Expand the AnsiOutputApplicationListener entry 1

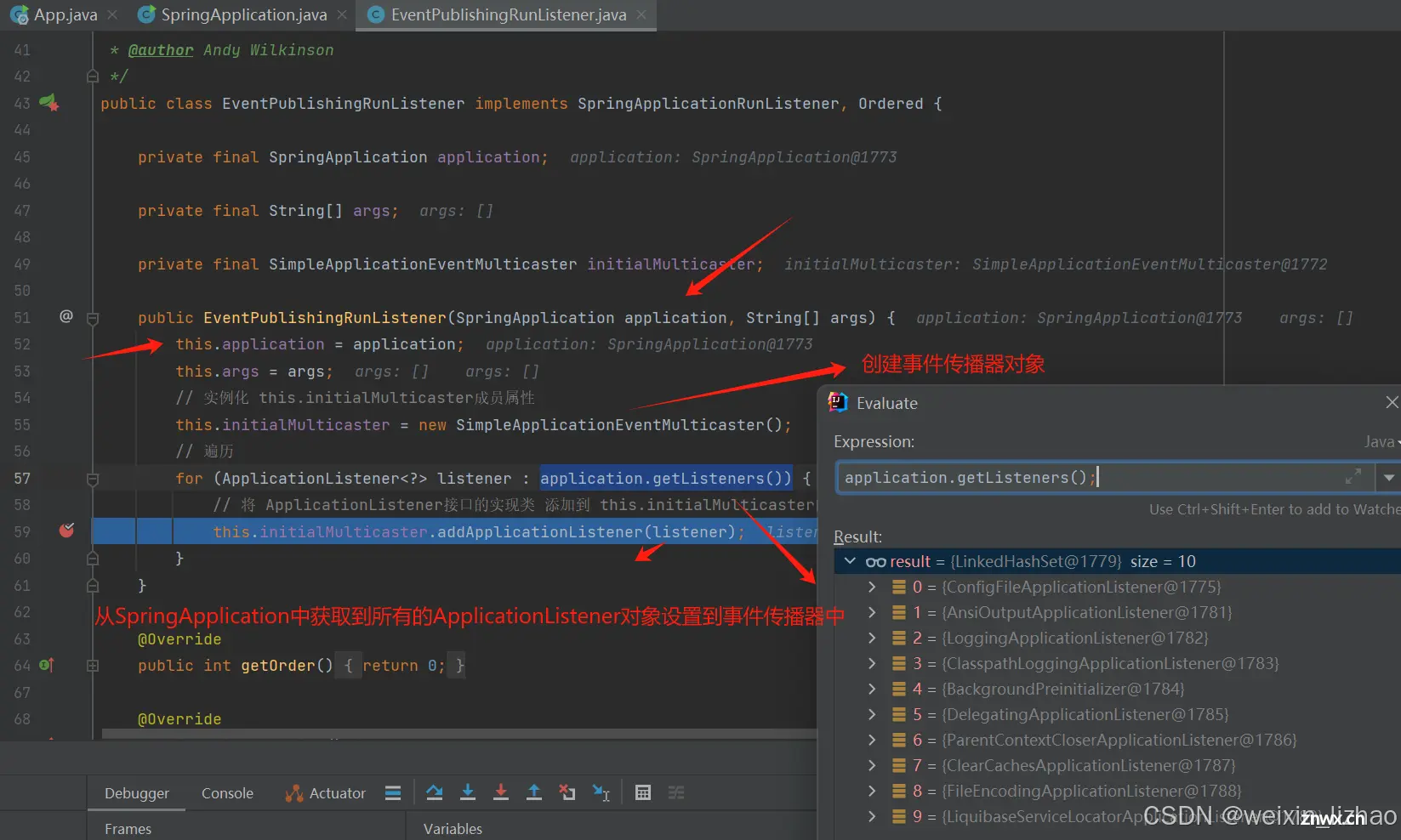872,612
